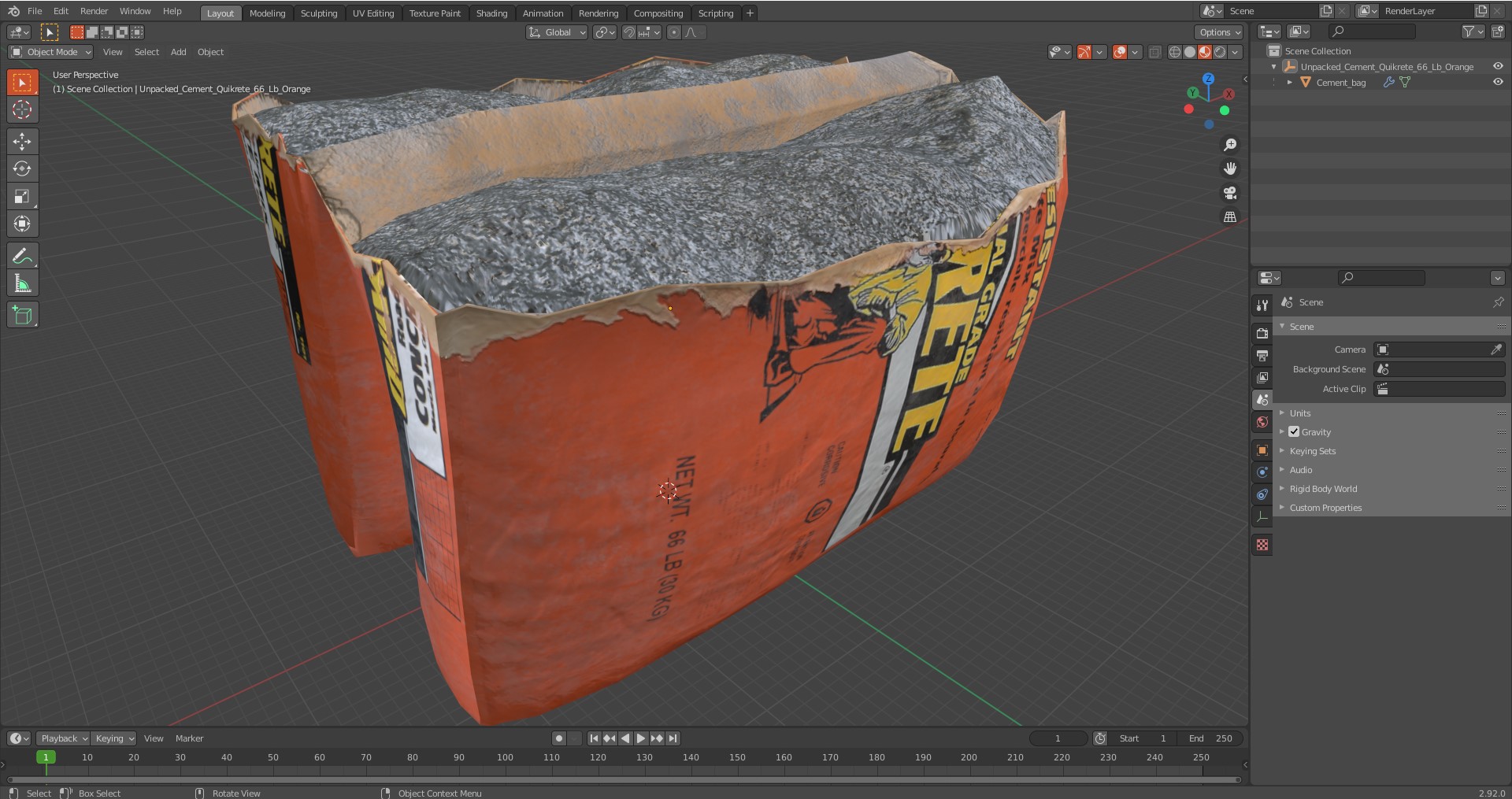Screen dimensions: 1512x799
Task: Select the Select Box tool
Action: click(x=22, y=83)
